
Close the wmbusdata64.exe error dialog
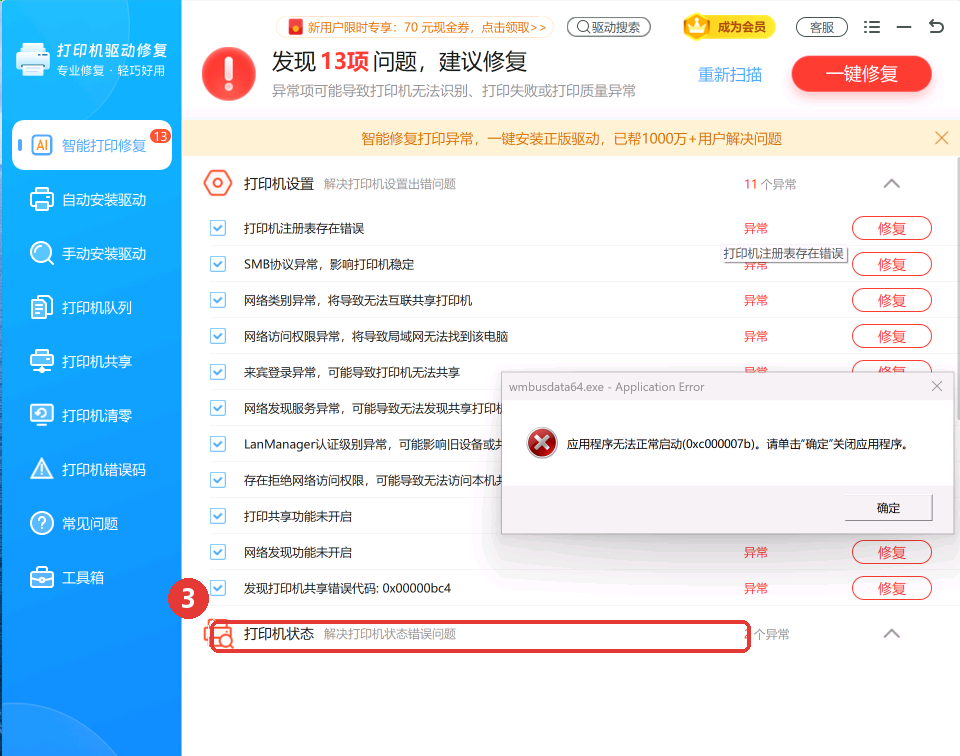pos(937,386)
